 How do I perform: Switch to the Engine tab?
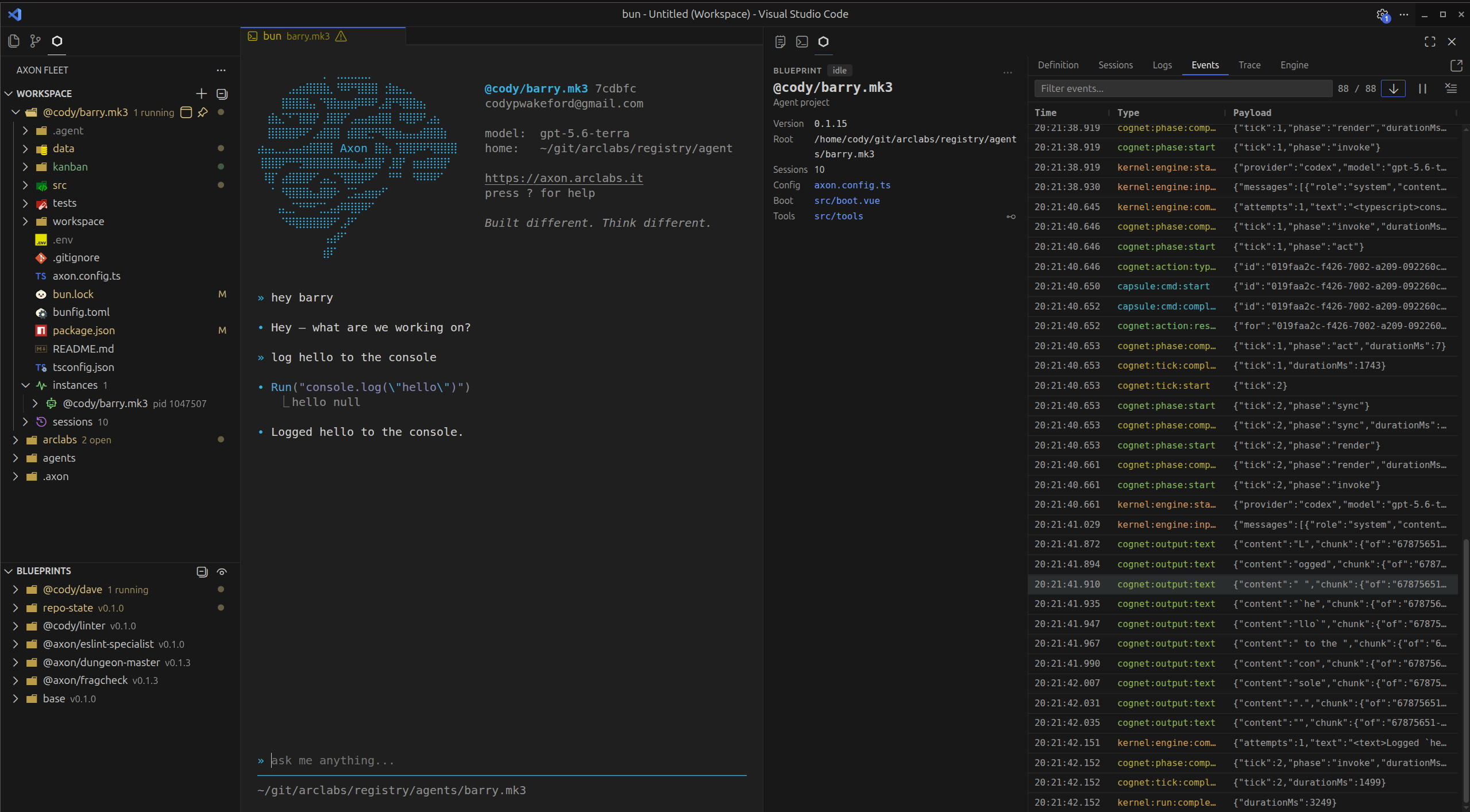(1294, 65)
